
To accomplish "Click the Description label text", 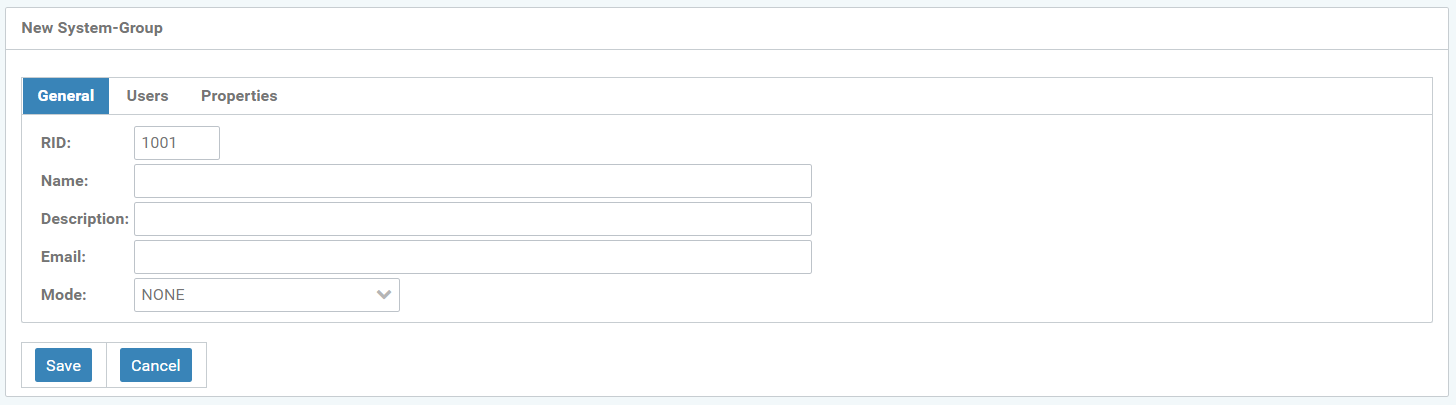I will [x=84, y=219].
